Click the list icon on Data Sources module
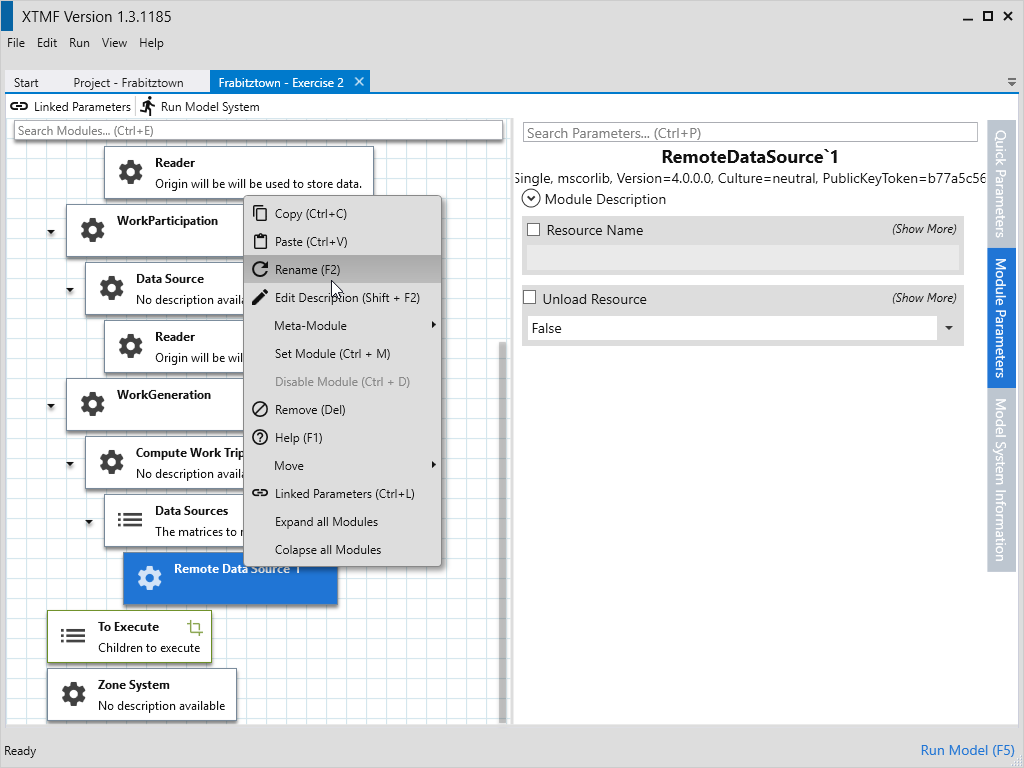The height and width of the screenshot is (768, 1024). 130,520
